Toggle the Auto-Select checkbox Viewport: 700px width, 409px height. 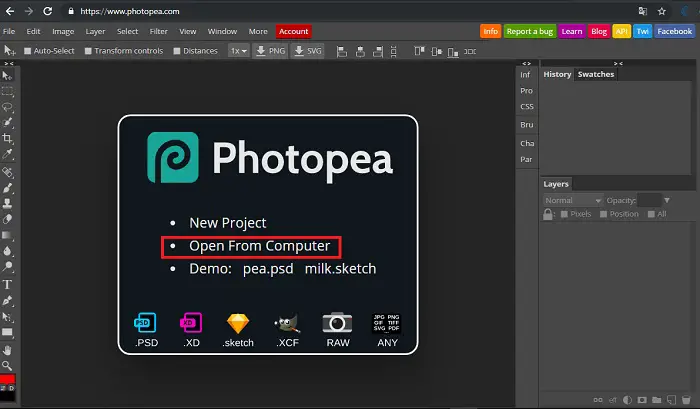click(28, 51)
